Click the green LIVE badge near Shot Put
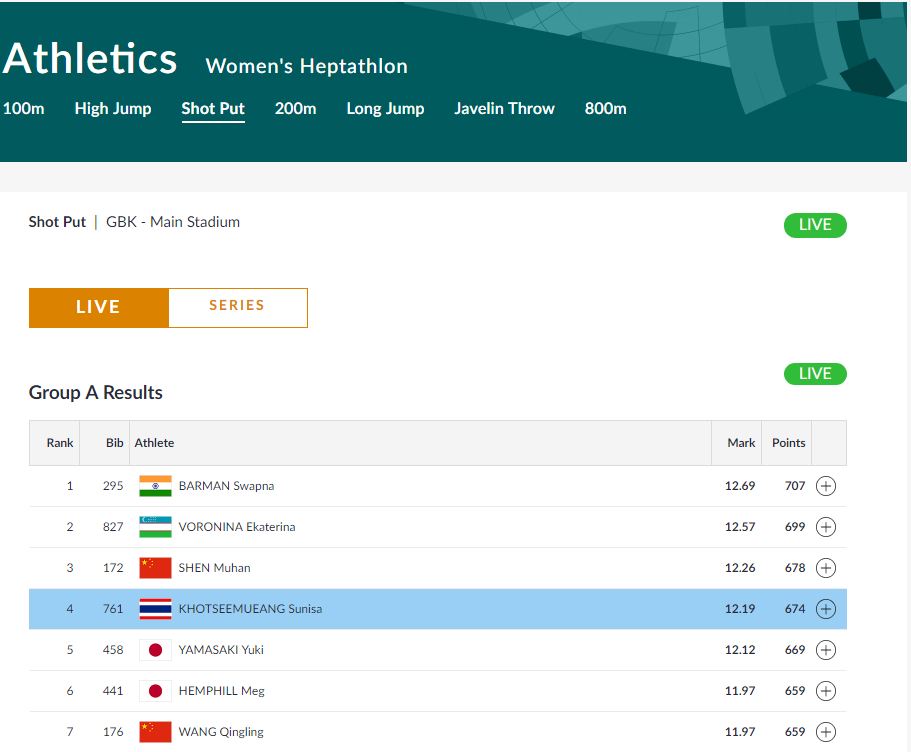The height and width of the screenshot is (752, 911). [814, 225]
